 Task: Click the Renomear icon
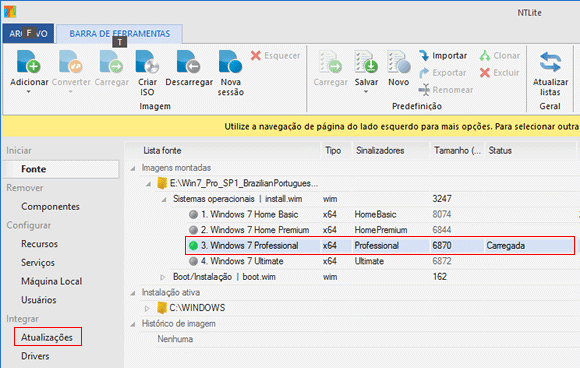point(424,90)
